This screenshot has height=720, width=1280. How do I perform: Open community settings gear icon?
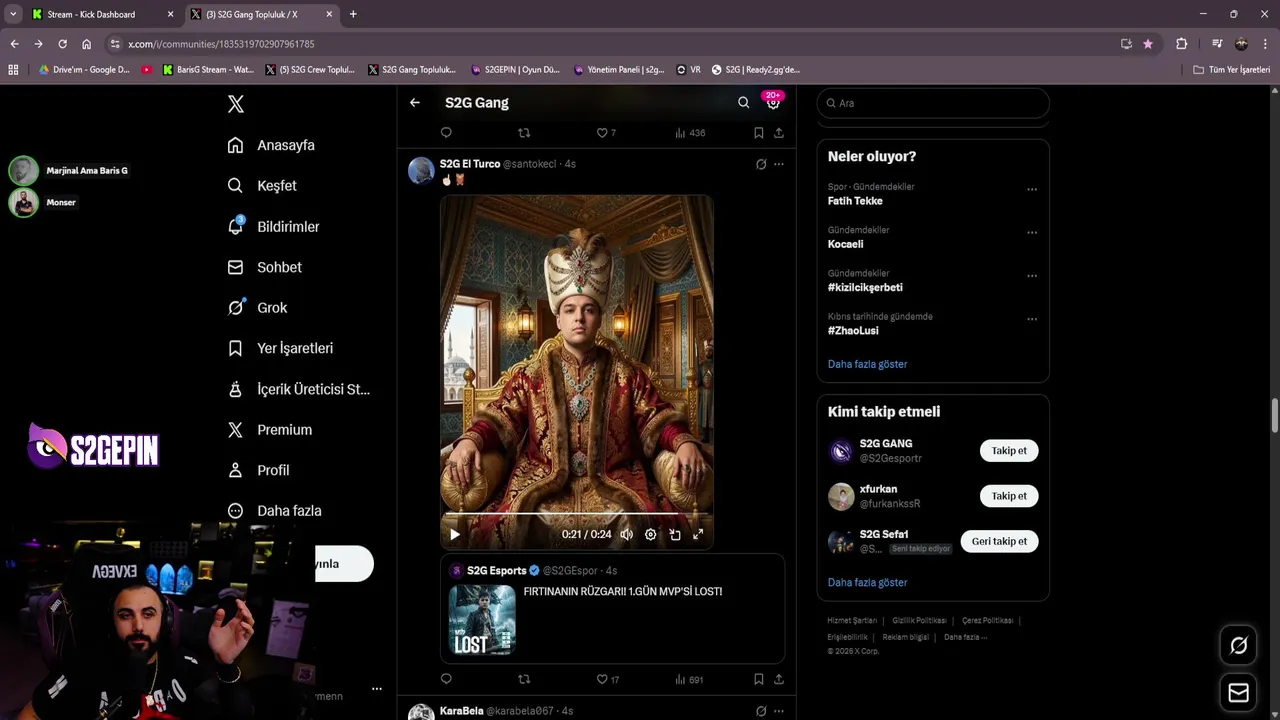point(773,102)
